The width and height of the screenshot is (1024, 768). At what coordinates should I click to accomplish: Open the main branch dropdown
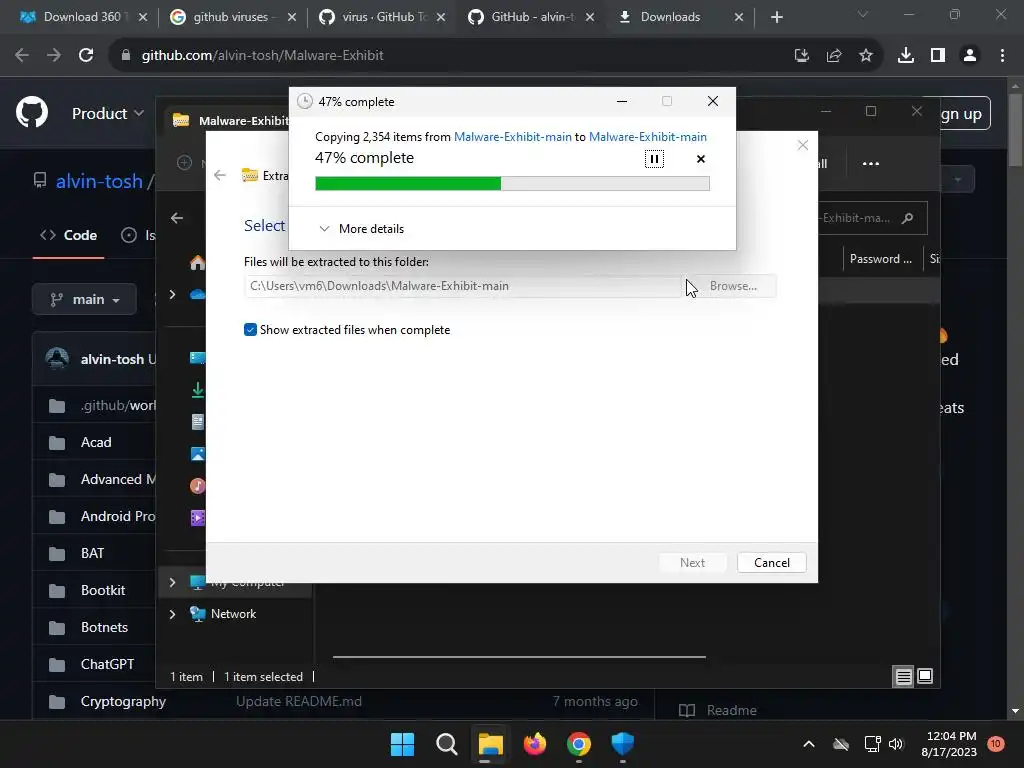85,299
